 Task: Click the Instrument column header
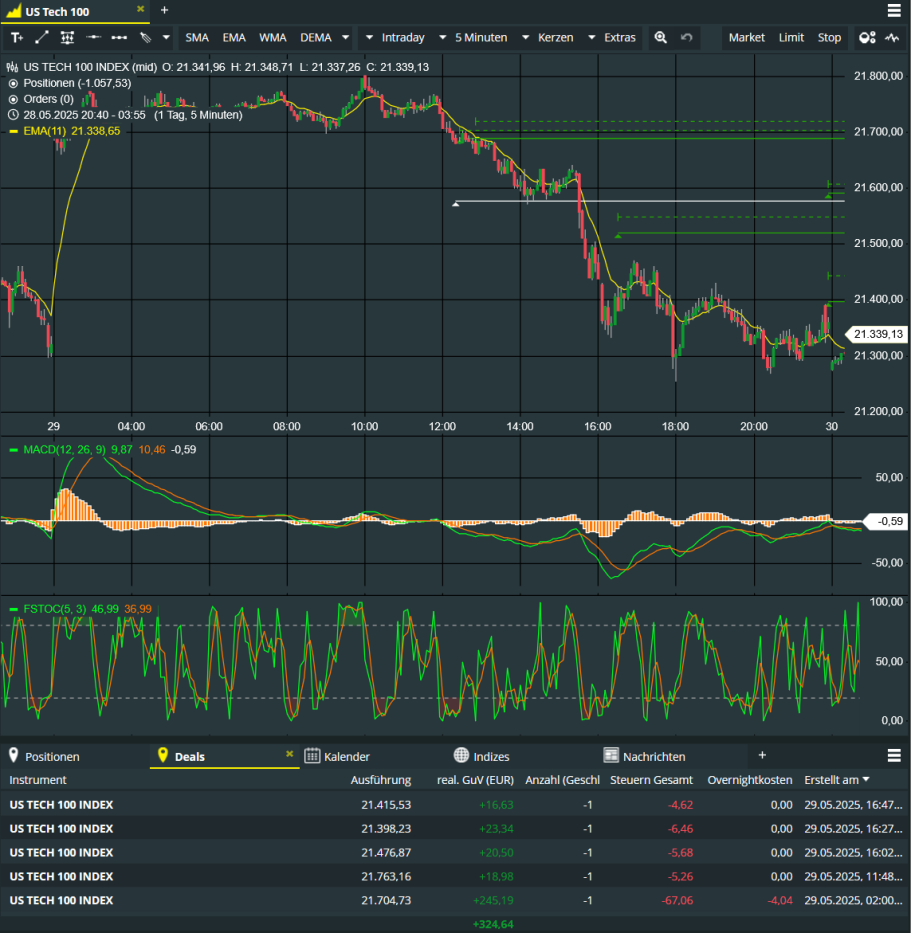point(38,780)
